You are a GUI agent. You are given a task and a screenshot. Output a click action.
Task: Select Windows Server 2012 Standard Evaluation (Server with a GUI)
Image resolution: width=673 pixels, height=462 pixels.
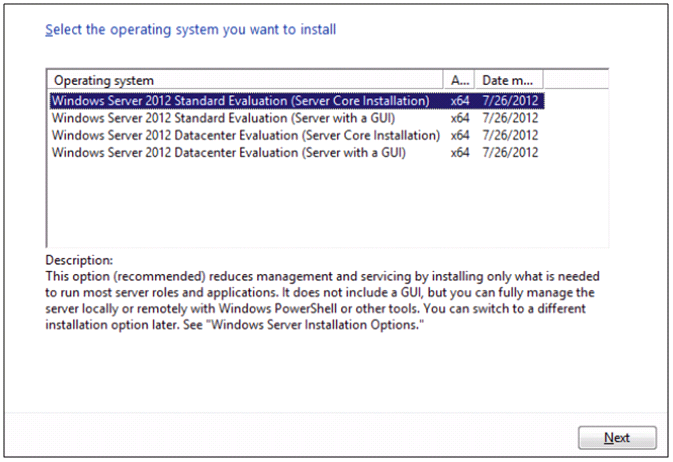click(297, 118)
